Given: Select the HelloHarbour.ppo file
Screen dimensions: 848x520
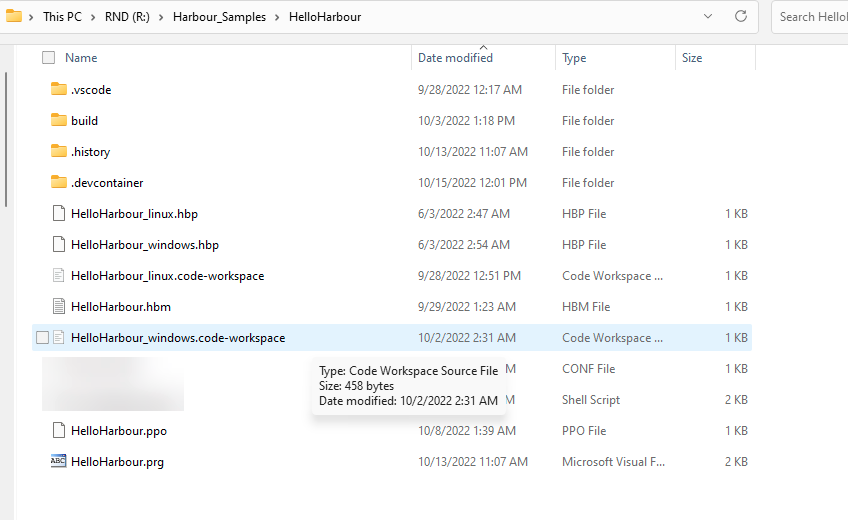Looking at the screenshot, I should pyautogui.click(x=118, y=431).
